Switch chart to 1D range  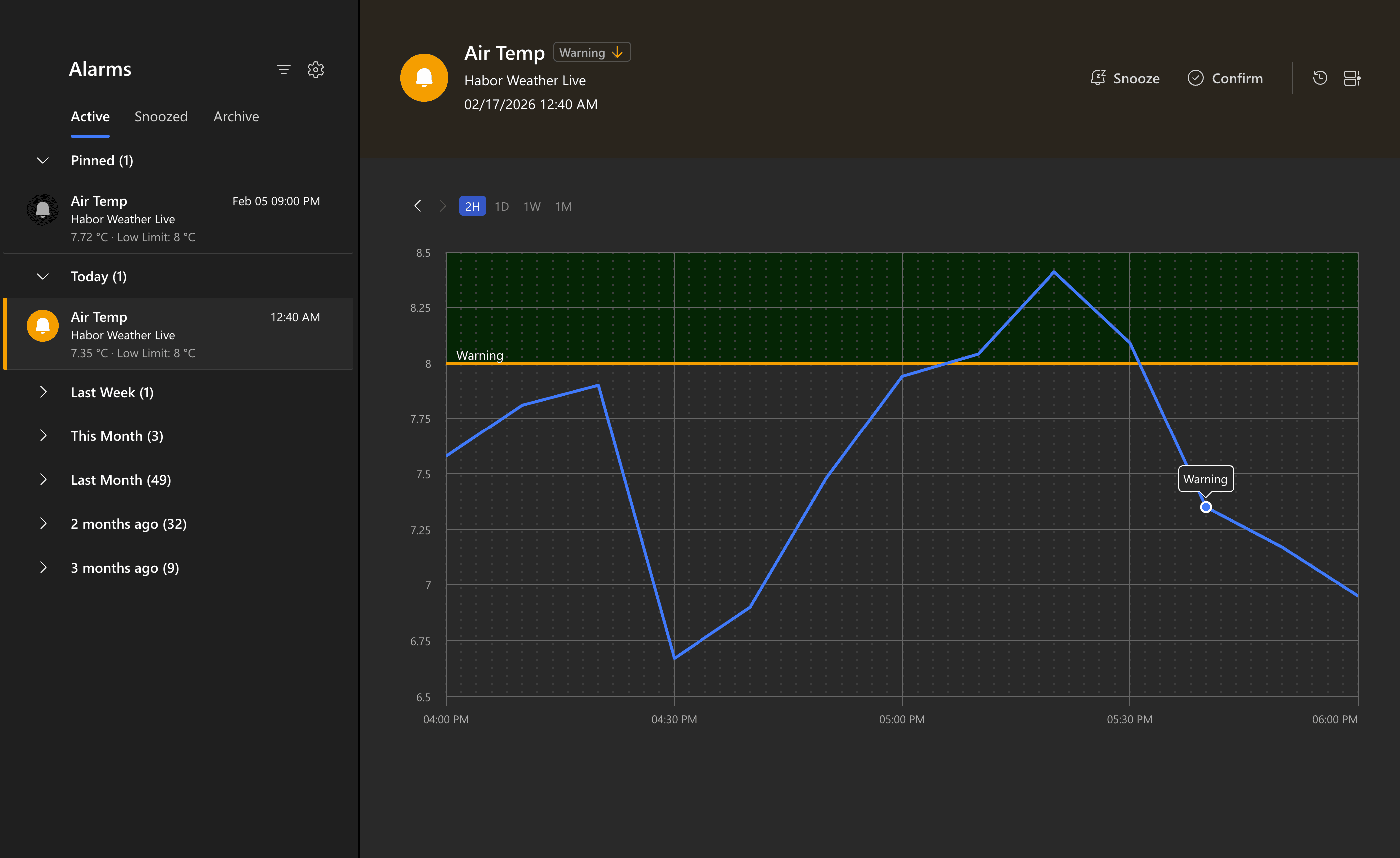[501, 206]
